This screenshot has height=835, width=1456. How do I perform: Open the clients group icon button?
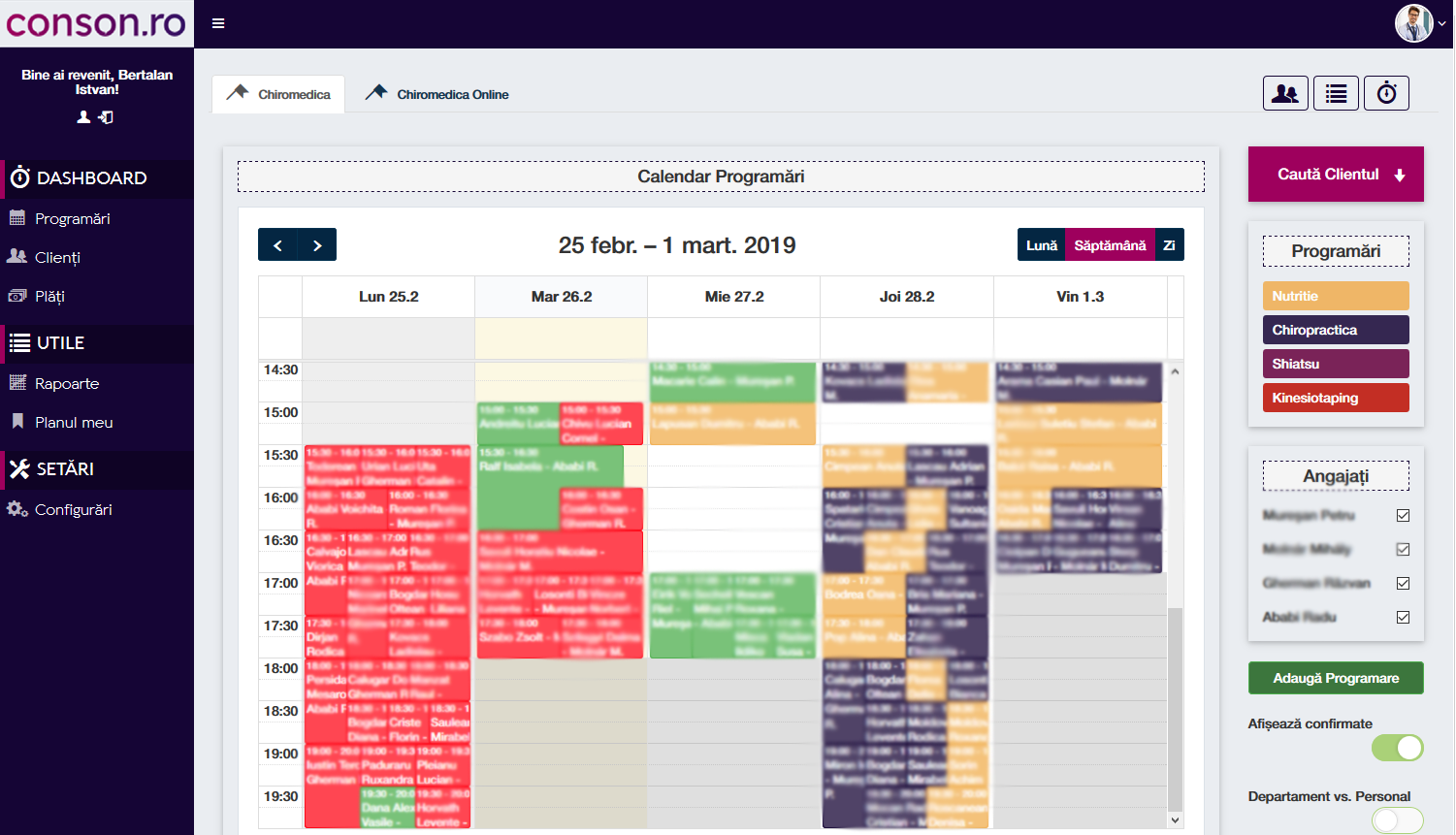(1285, 93)
